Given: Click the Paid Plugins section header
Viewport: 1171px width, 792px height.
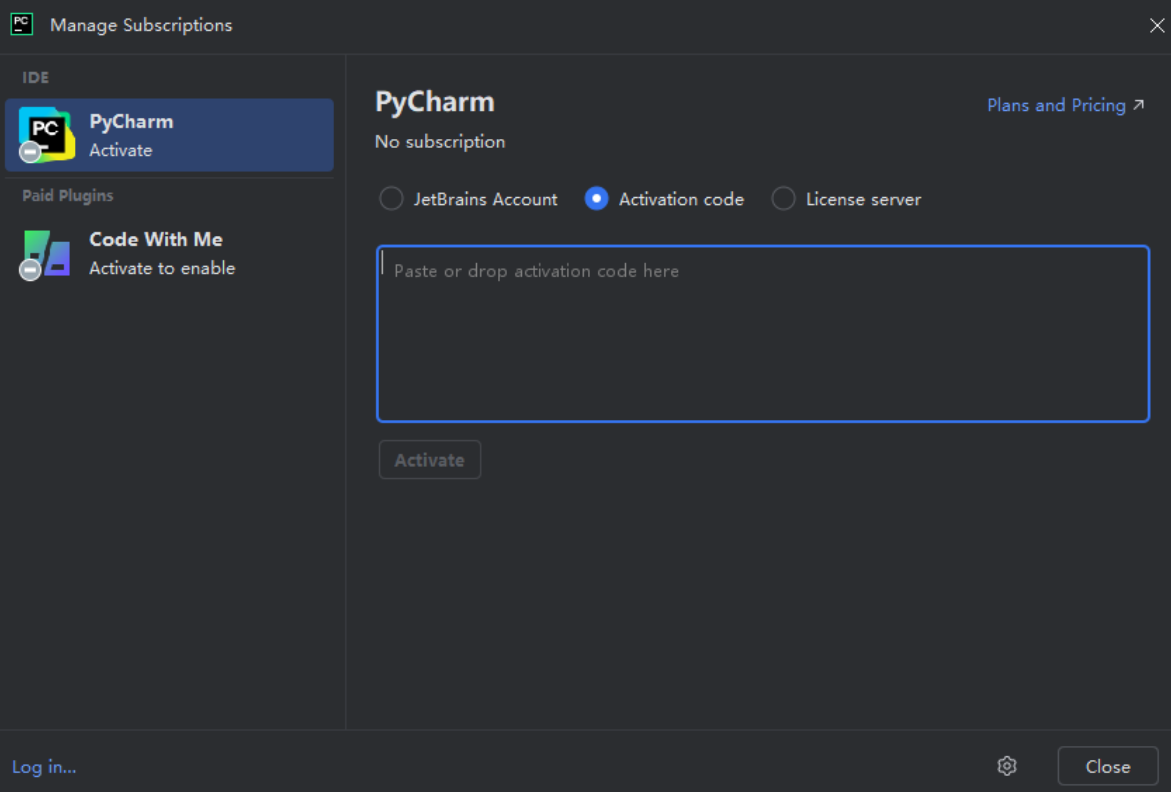Looking at the screenshot, I should point(68,196).
